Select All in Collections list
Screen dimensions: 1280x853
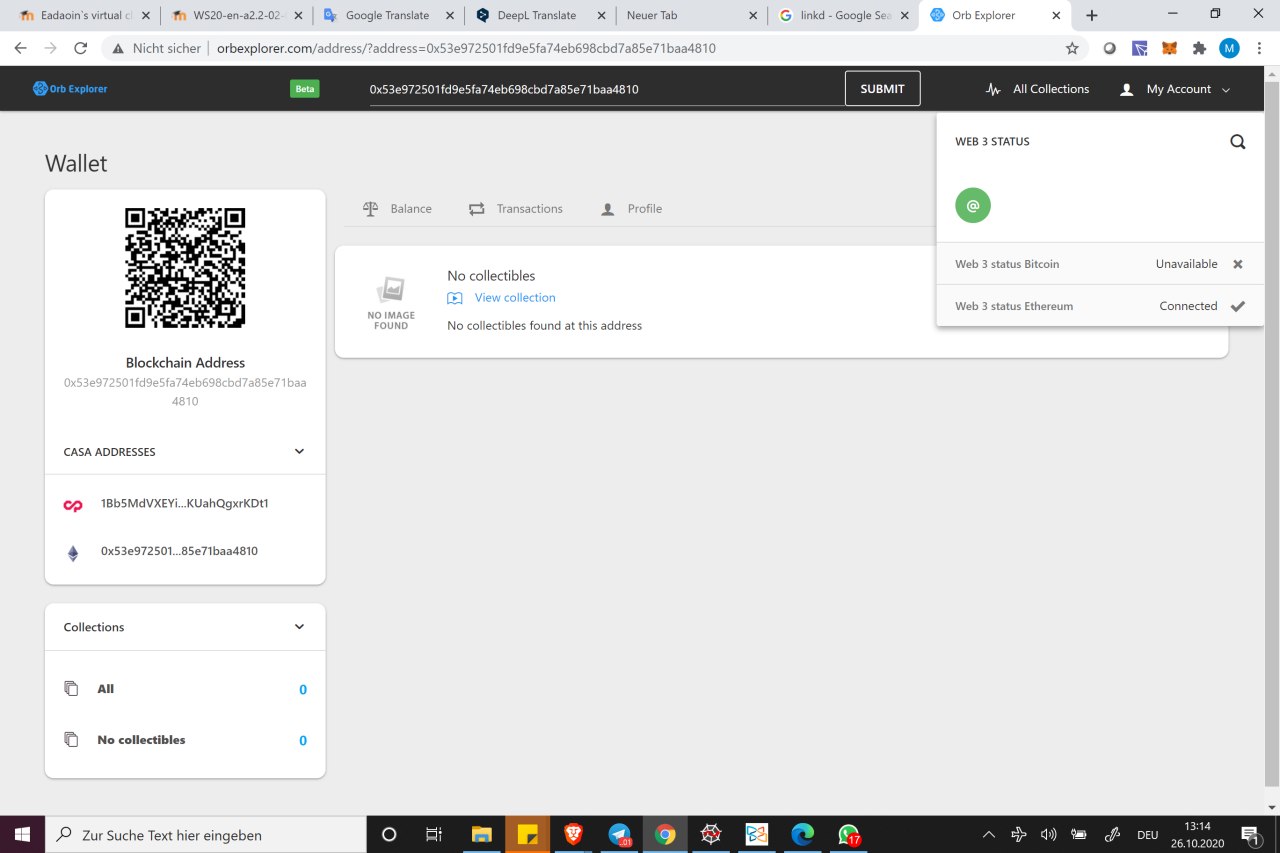click(106, 689)
